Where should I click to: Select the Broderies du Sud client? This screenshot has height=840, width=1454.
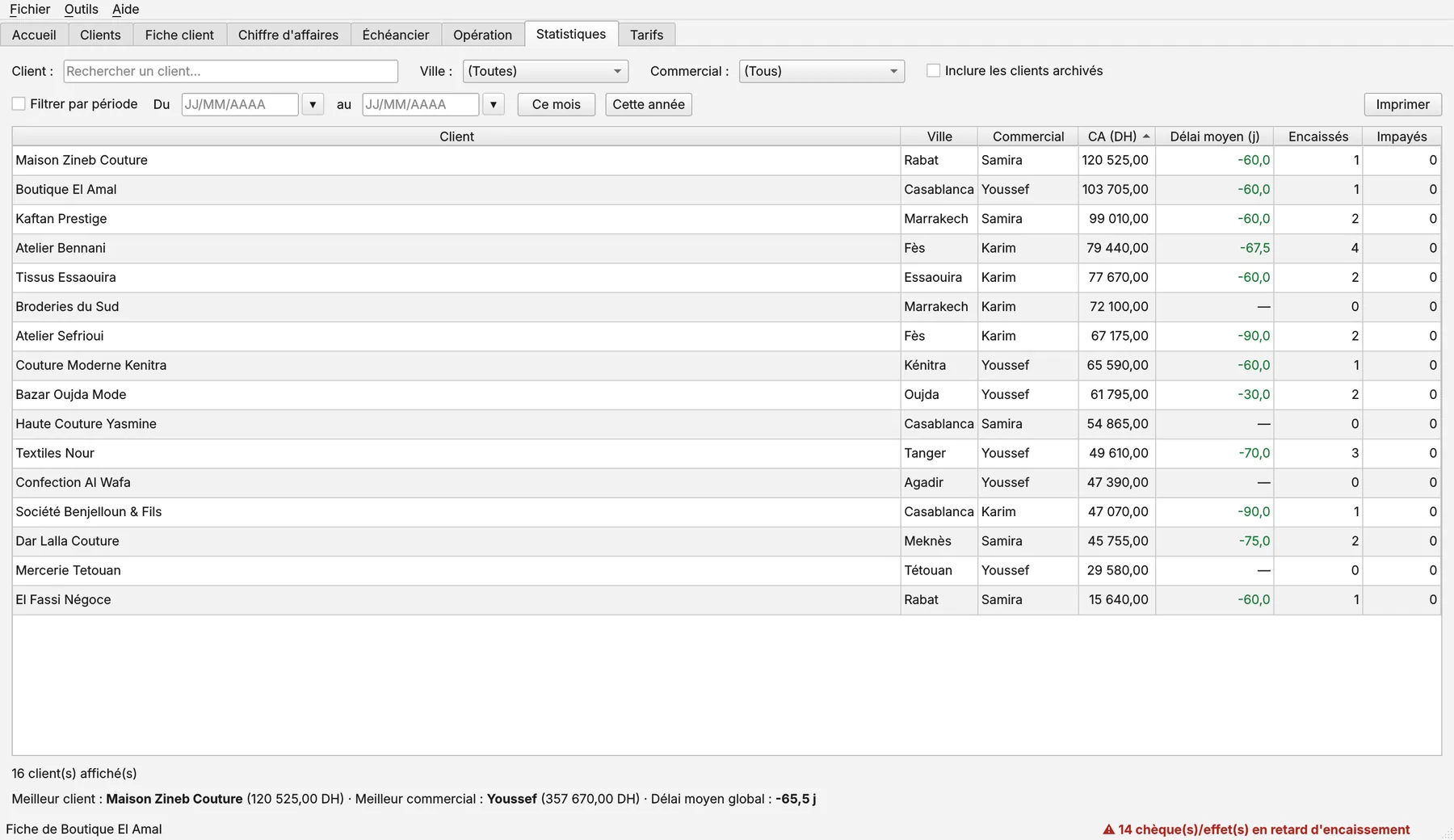tap(726, 307)
